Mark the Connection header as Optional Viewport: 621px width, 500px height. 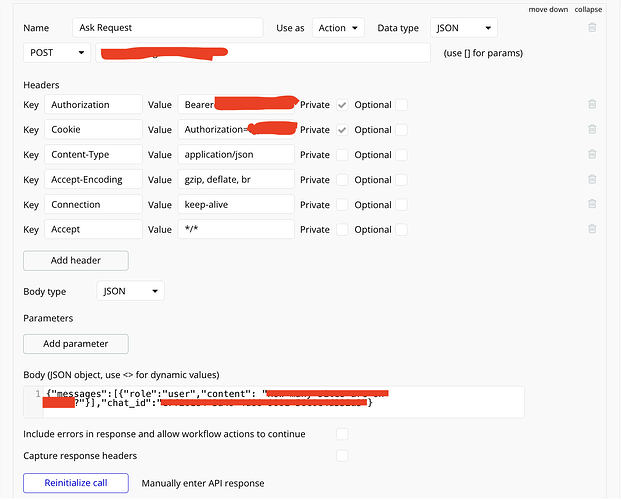click(x=401, y=205)
